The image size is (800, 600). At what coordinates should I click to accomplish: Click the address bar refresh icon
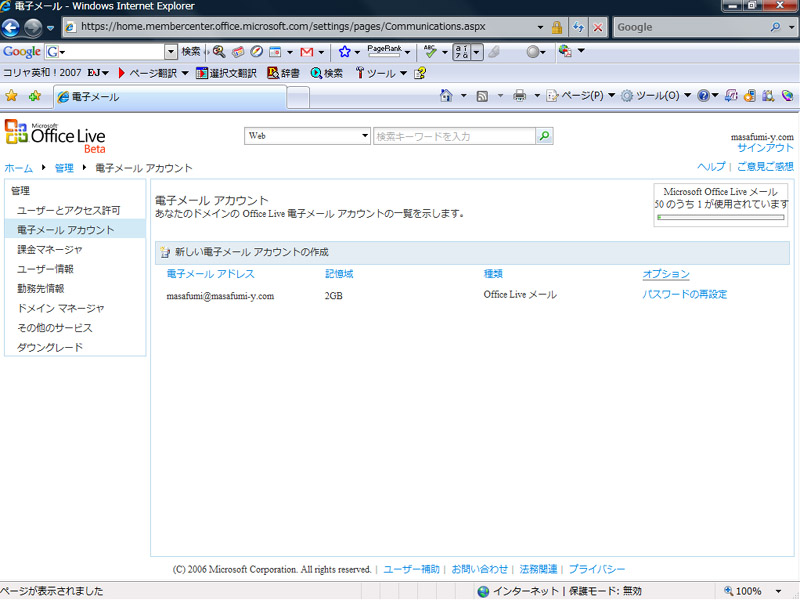[578, 27]
